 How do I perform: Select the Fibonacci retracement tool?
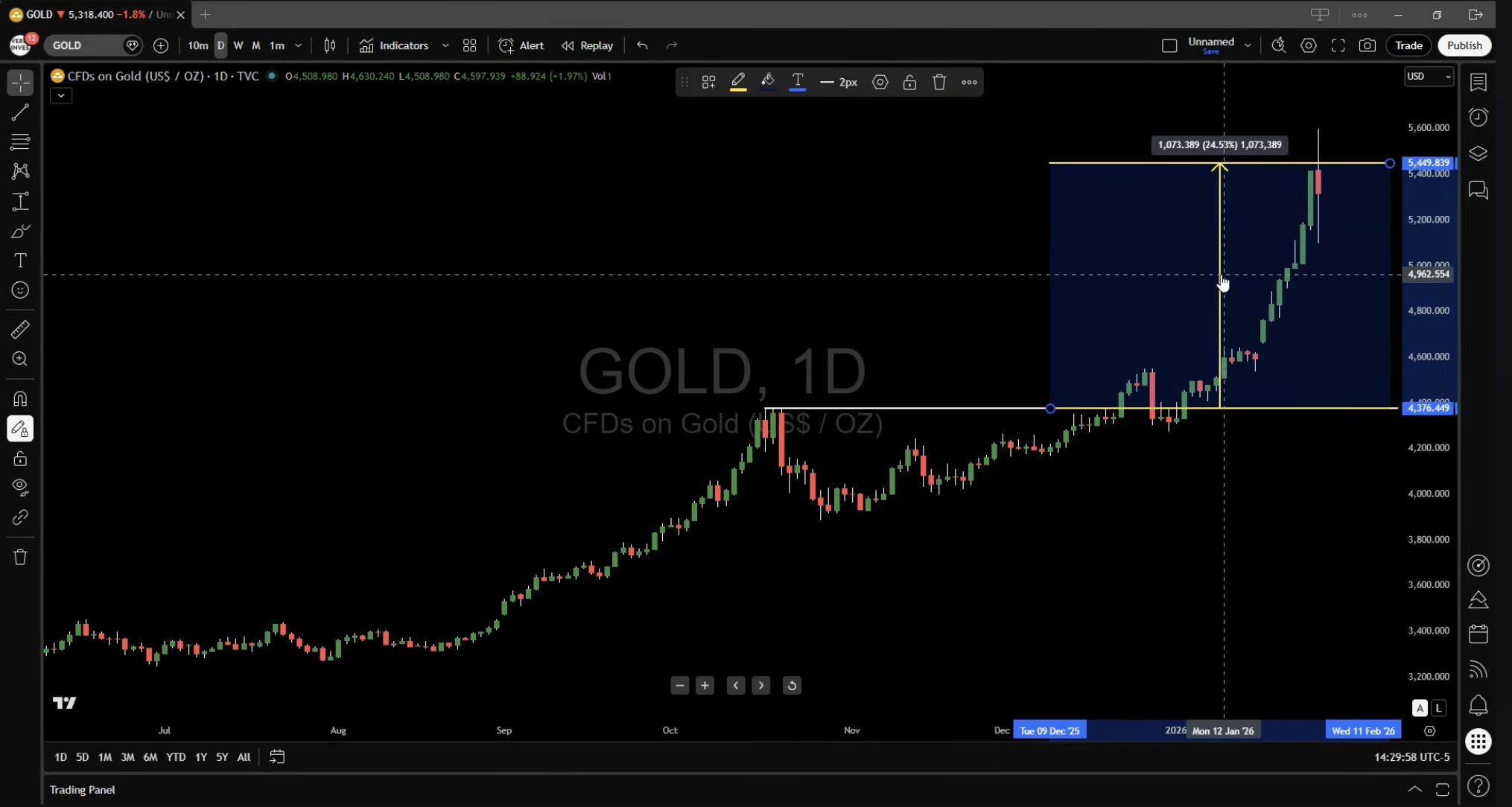coord(20,141)
